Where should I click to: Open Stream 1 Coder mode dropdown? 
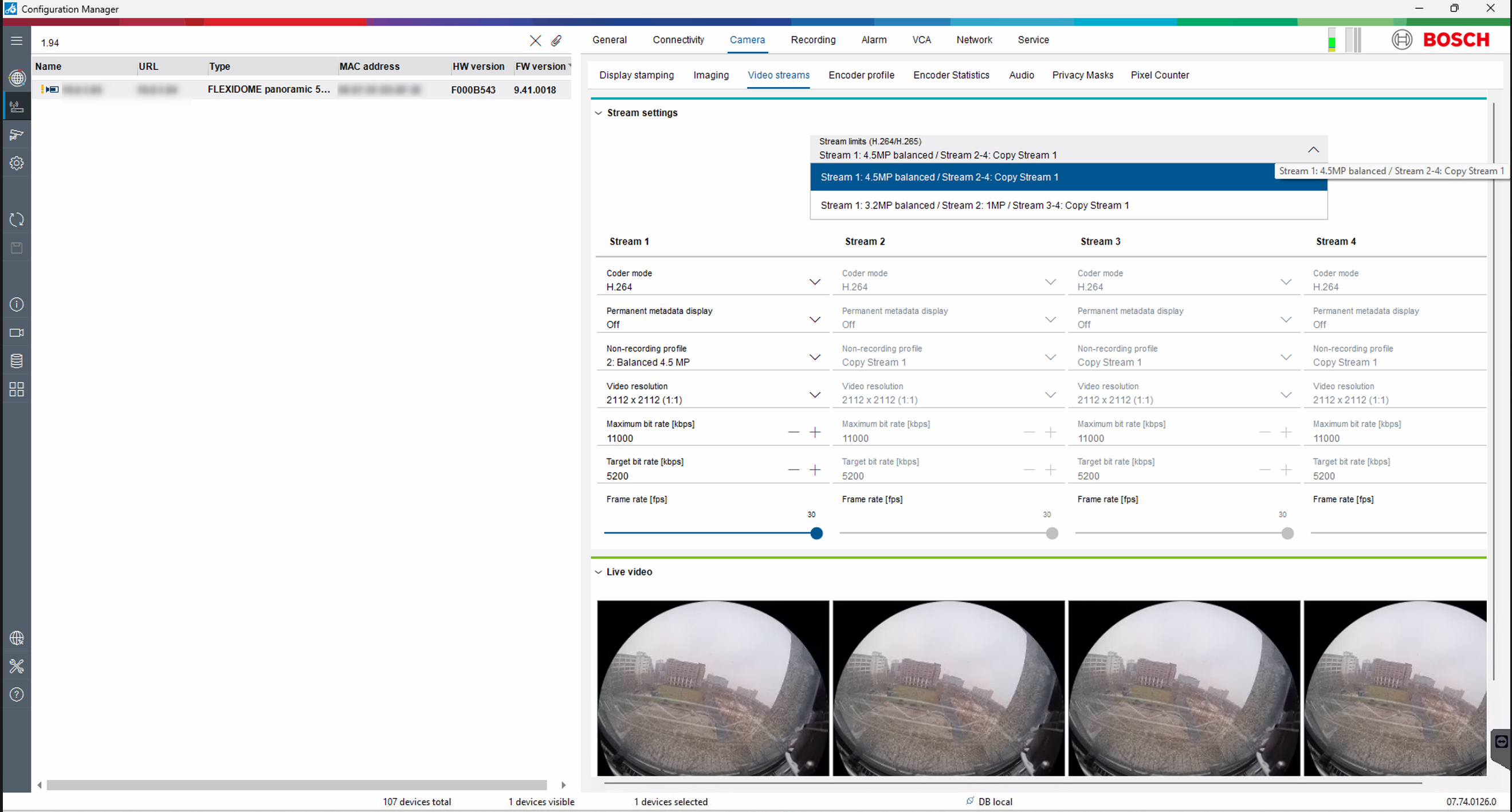(x=814, y=282)
